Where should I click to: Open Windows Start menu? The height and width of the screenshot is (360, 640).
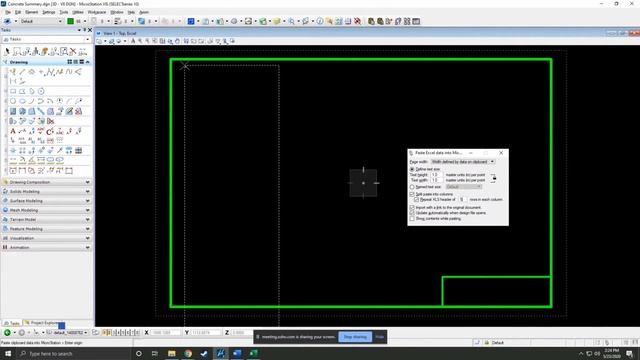[8, 353]
